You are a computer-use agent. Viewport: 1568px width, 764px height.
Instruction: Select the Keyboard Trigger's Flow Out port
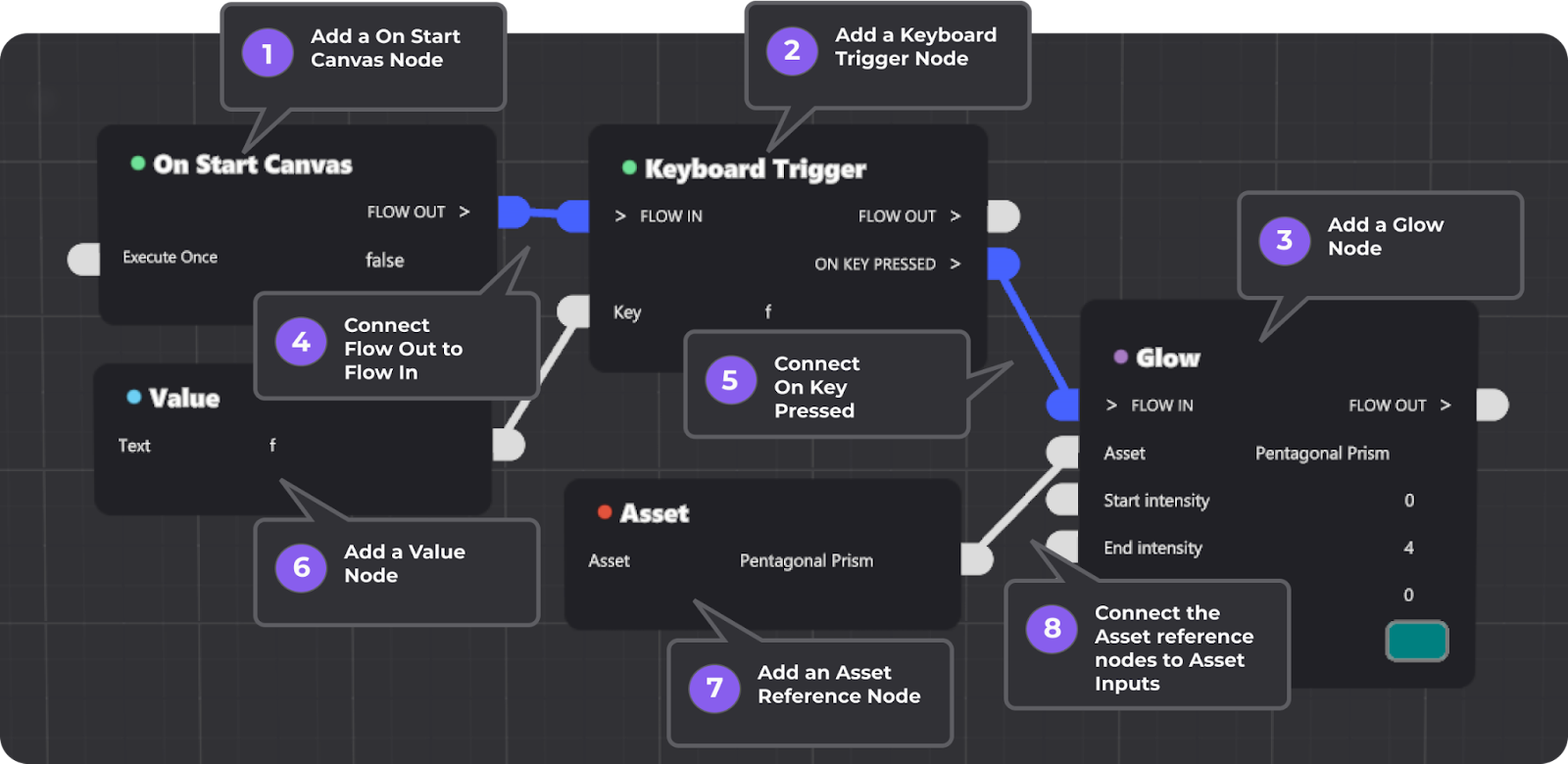click(x=1003, y=216)
